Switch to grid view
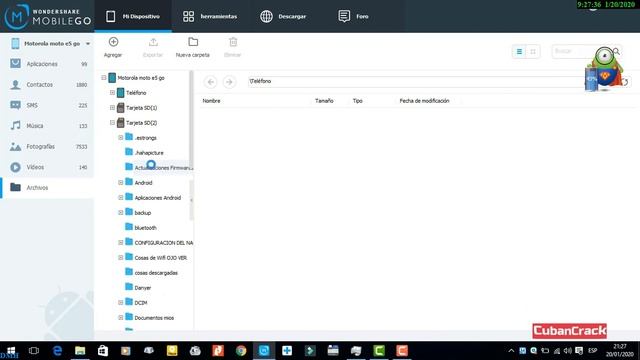The image size is (640, 360). tap(533, 51)
